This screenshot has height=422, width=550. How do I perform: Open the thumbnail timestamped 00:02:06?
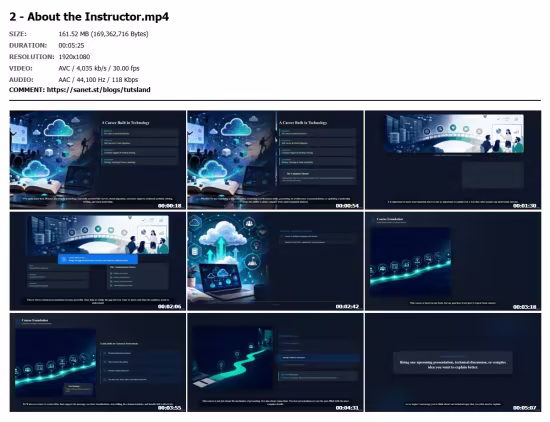[x=98, y=261]
